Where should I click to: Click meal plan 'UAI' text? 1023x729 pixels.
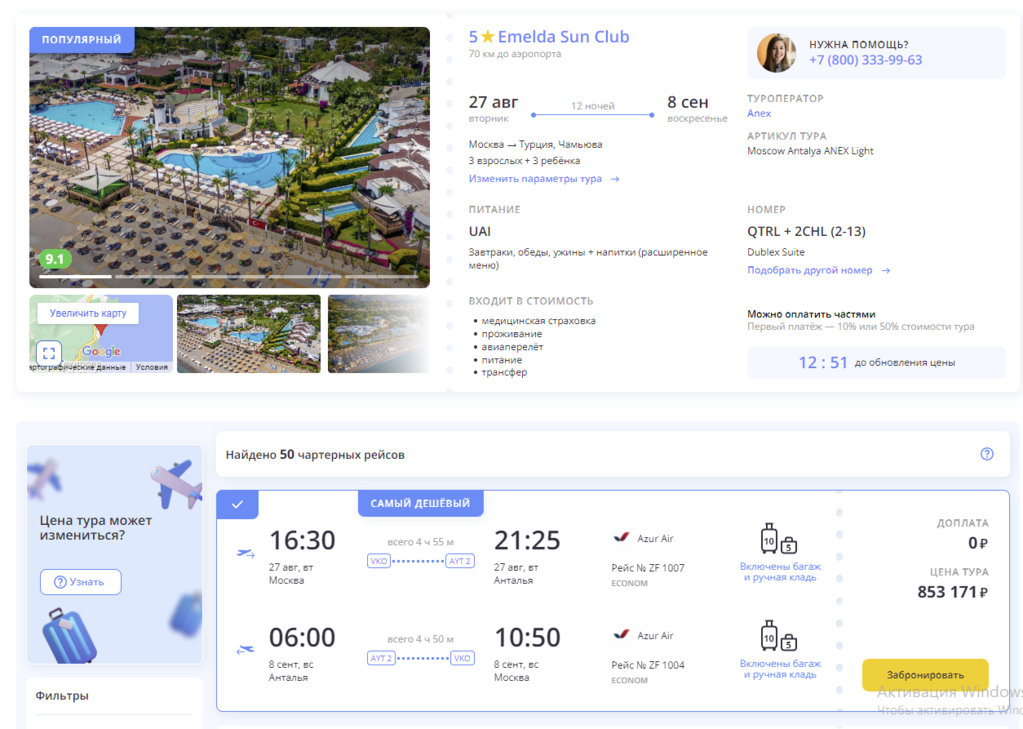[x=480, y=232]
